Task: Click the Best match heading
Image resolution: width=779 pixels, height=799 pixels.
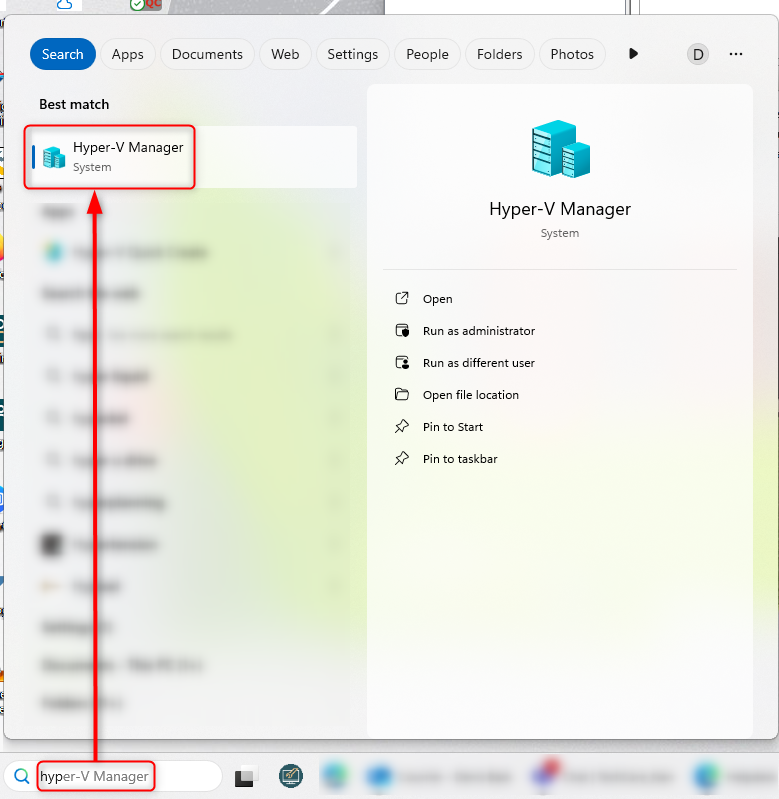Action: (74, 104)
